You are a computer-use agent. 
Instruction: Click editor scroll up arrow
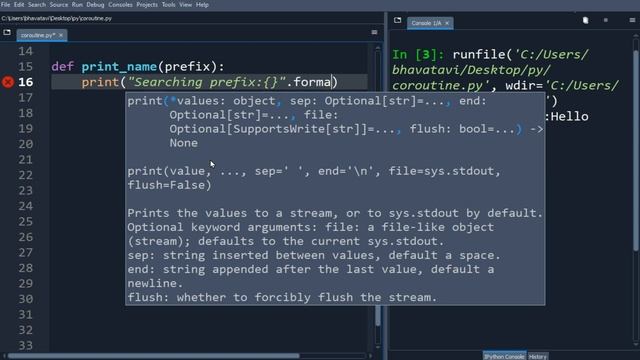point(378,48)
